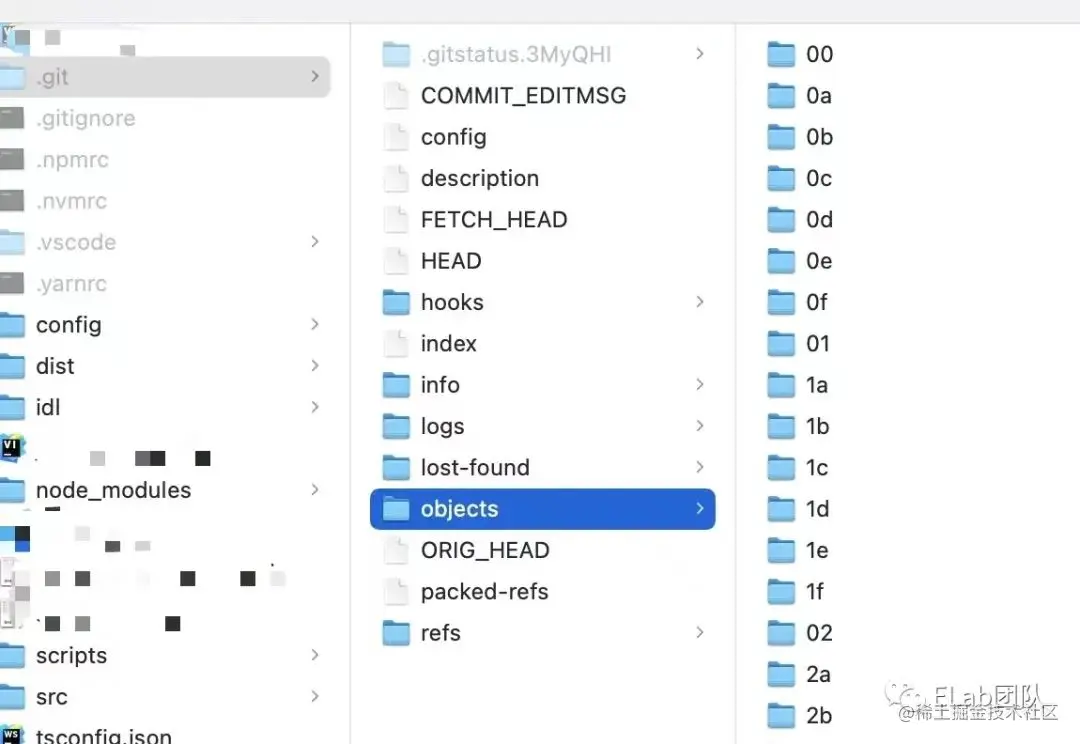Select the 1a folder name
The image size is (1080, 744).
[x=817, y=385]
